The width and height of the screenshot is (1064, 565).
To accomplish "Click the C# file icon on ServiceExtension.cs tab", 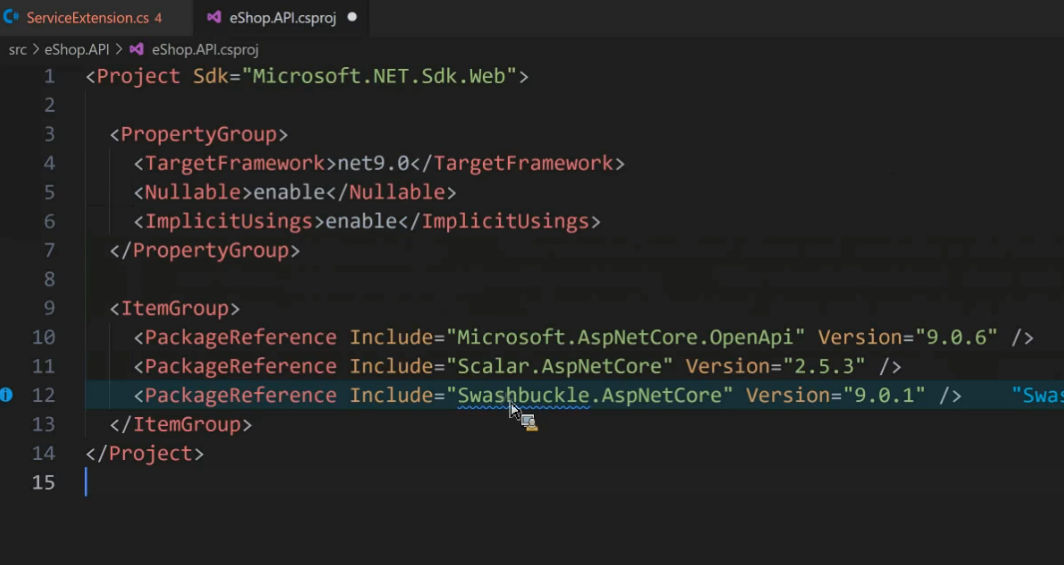I will [x=12, y=18].
